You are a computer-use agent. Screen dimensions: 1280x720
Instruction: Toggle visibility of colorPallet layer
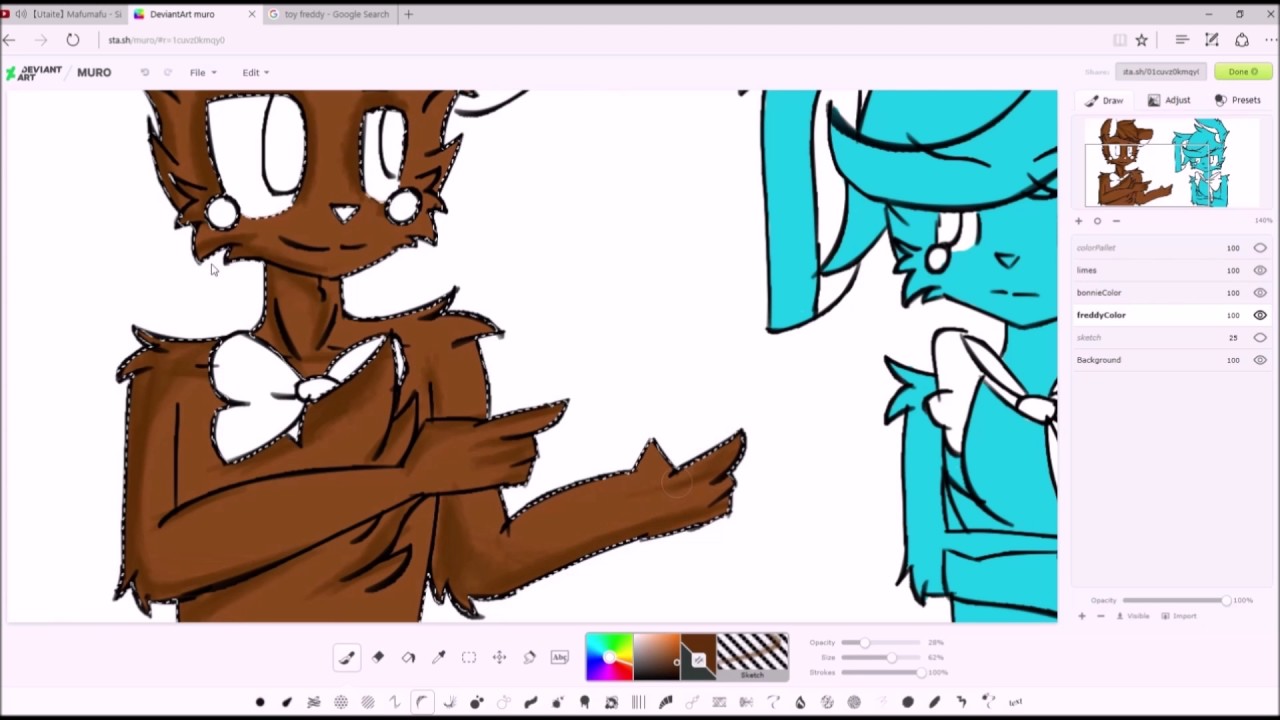click(1260, 248)
